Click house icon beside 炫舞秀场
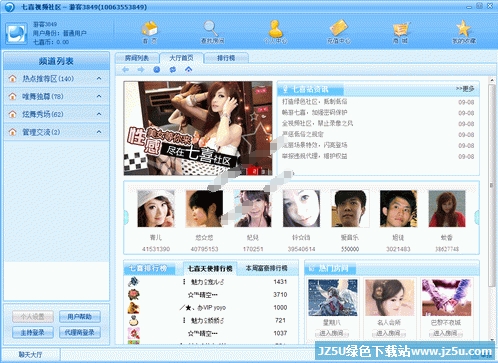Viewport: 498px width, 363px height. (x=13, y=114)
